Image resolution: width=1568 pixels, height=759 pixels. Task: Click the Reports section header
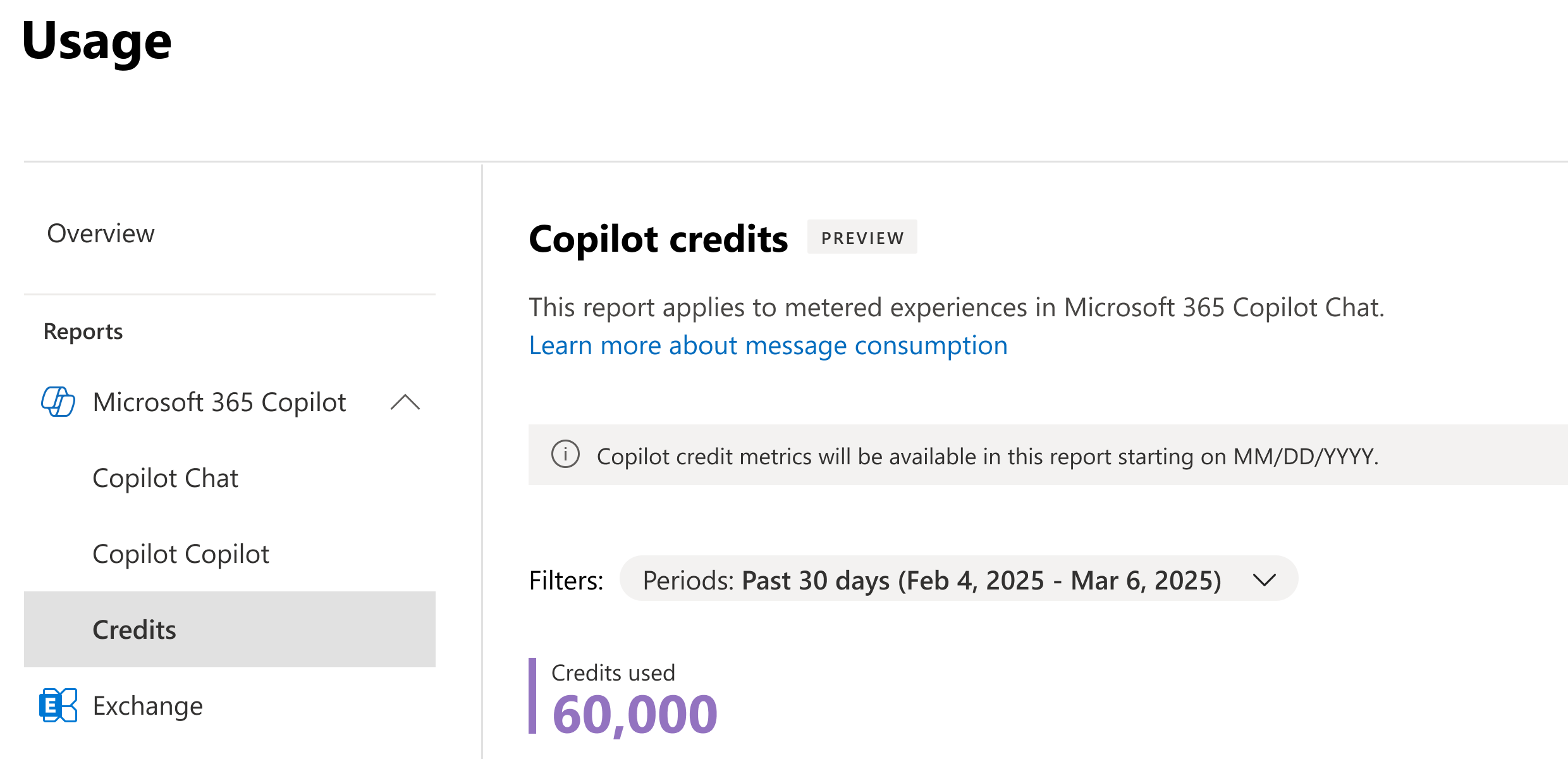pos(83,331)
